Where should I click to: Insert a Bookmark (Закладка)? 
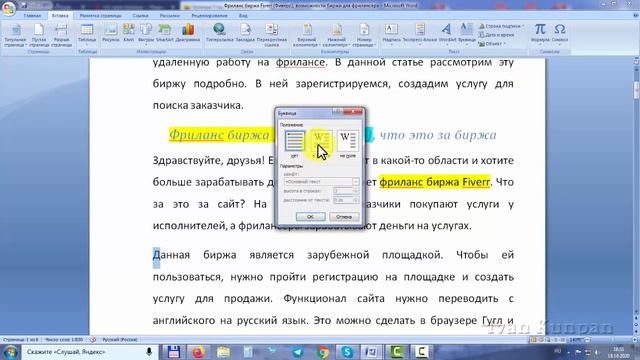[x=245, y=33]
